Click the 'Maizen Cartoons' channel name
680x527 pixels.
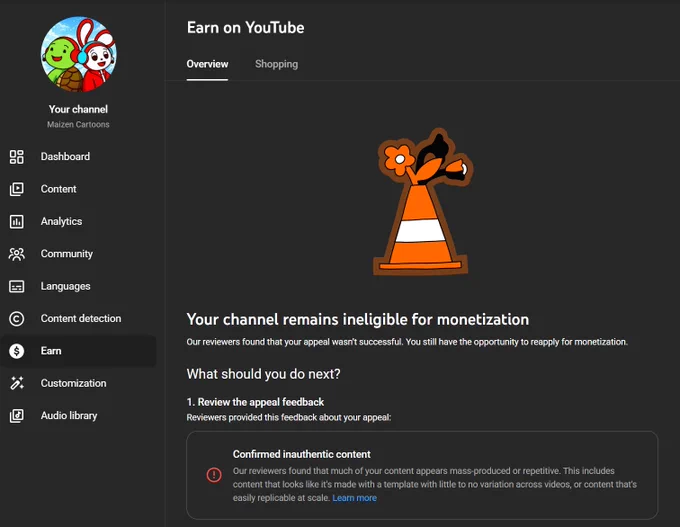pos(78,124)
